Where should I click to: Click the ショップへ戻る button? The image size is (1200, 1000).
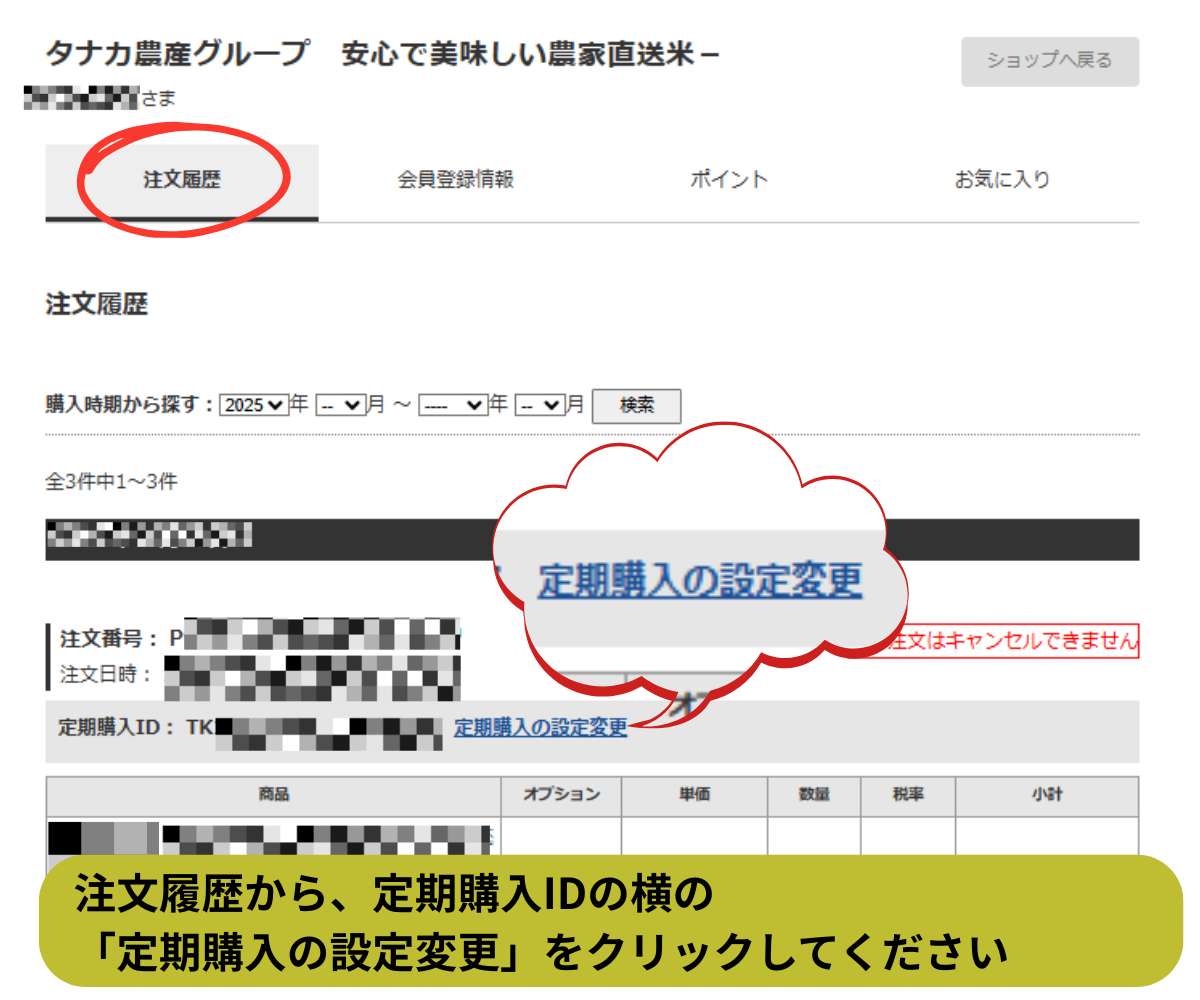(1049, 61)
